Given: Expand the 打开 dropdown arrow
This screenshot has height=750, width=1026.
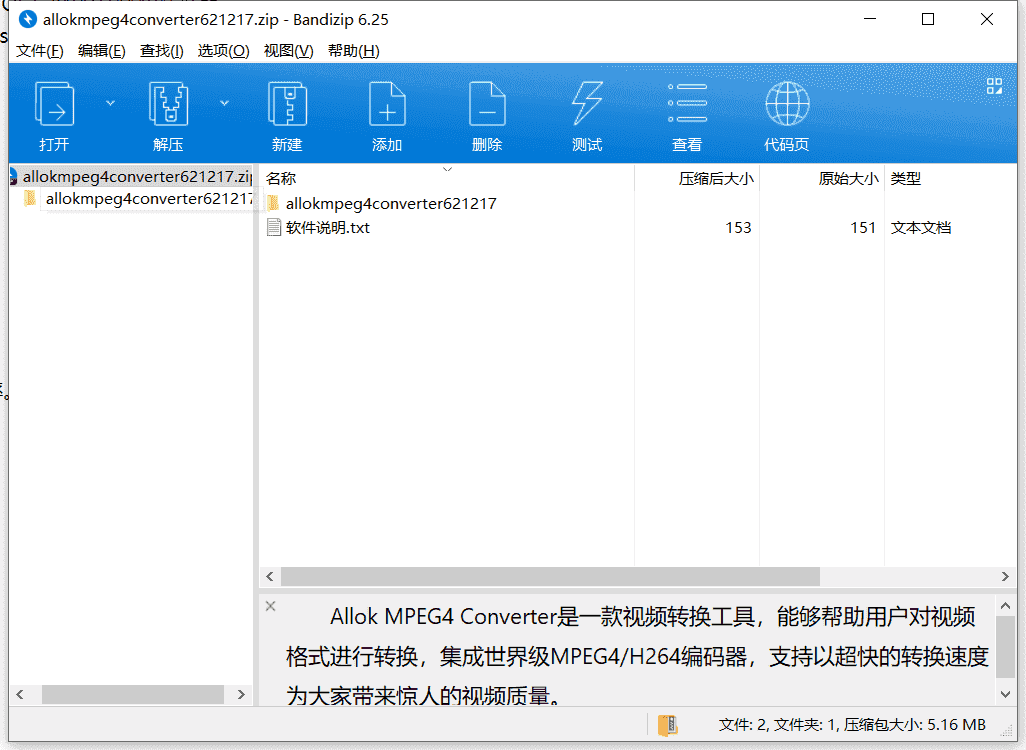Looking at the screenshot, I should coord(110,103).
